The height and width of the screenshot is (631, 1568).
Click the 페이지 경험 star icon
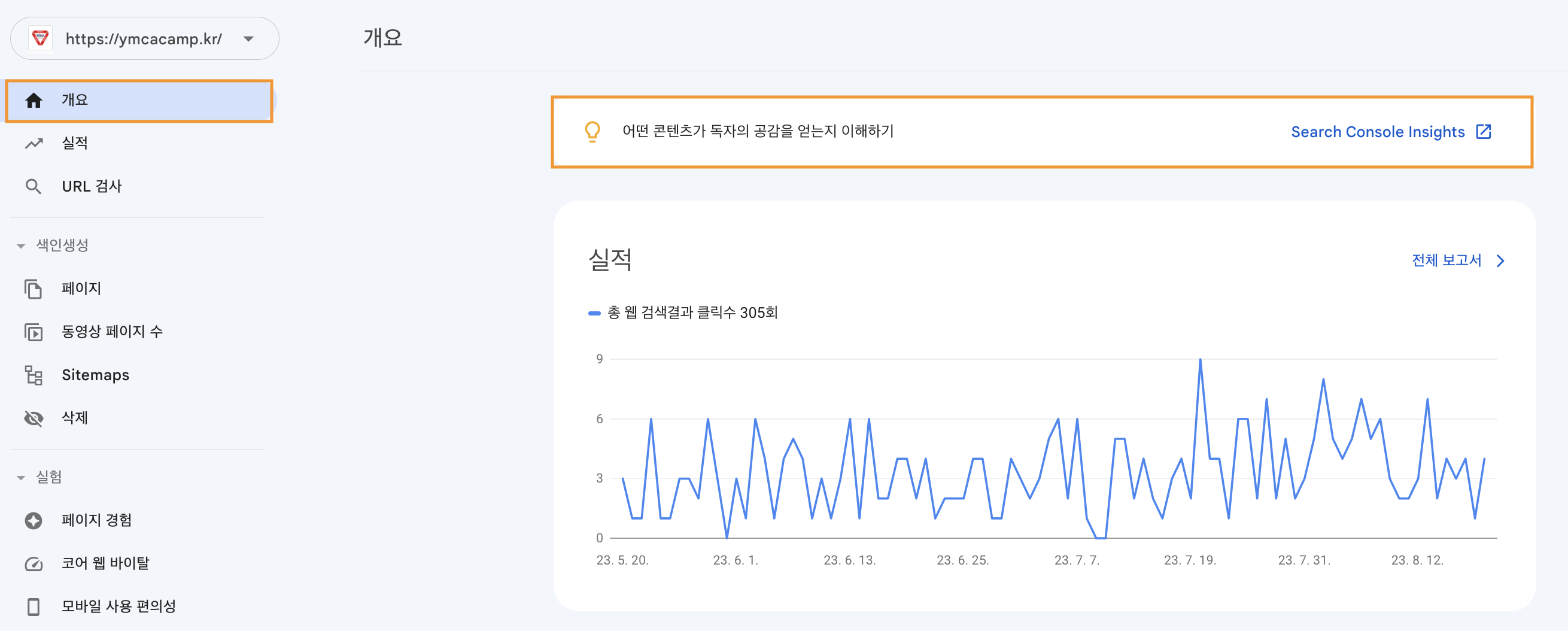click(x=34, y=521)
